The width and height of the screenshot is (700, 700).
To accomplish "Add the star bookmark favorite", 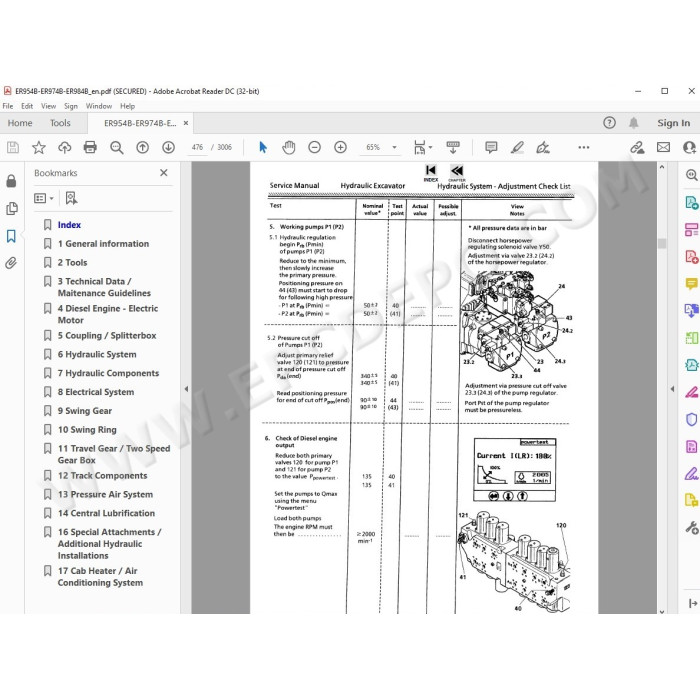I will point(39,147).
